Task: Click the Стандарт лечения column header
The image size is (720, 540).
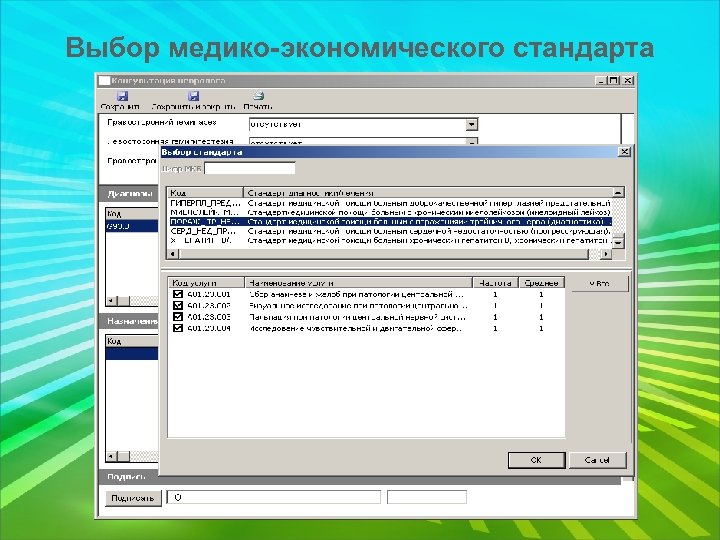Action: [x=428, y=192]
